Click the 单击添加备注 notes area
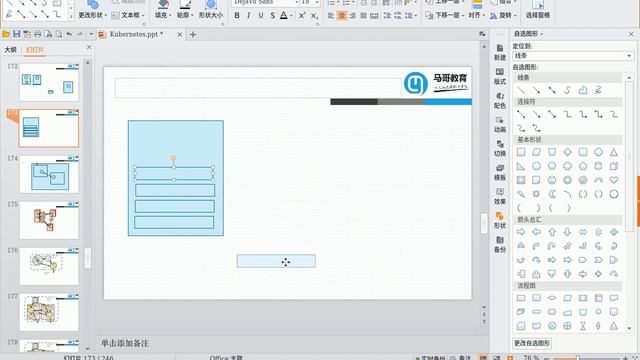The height and width of the screenshot is (360, 640). [x=125, y=343]
